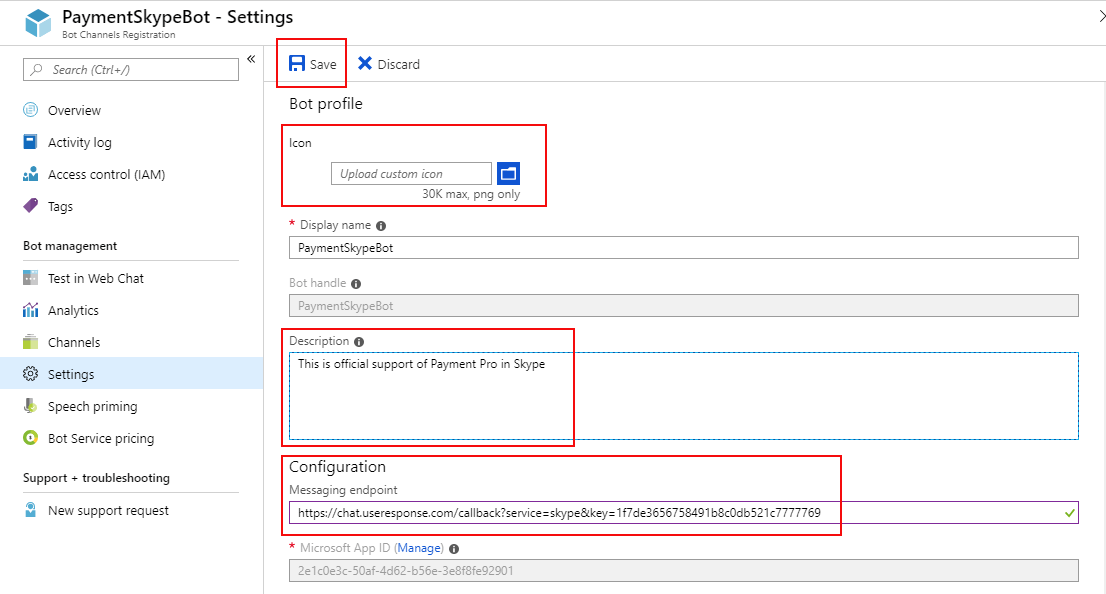Focus the Search (Ctrl+/) field
Image resolution: width=1106 pixels, height=594 pixels.
130,70
